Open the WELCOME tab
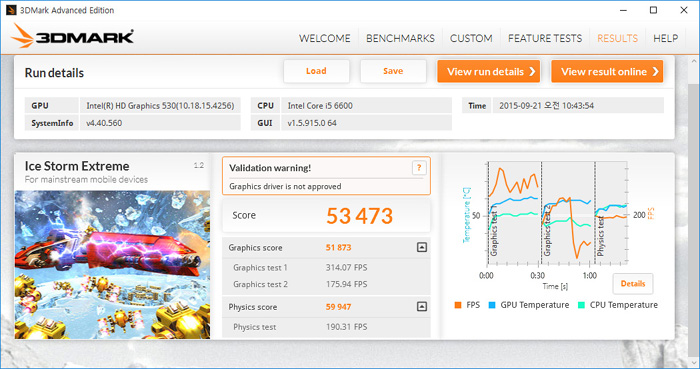This screenshot has width=700, height=369. [325, 38]
